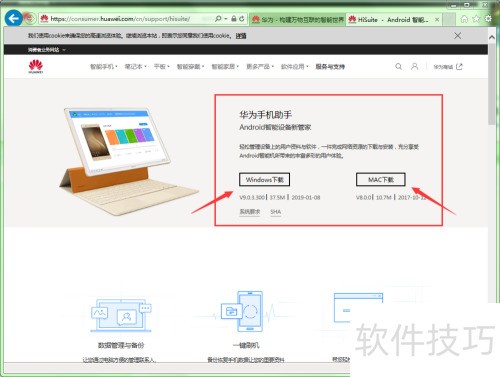Click the security lock icon in address bar
The width and height of the screenshot is (500, 377).
(x=234, y=19)
